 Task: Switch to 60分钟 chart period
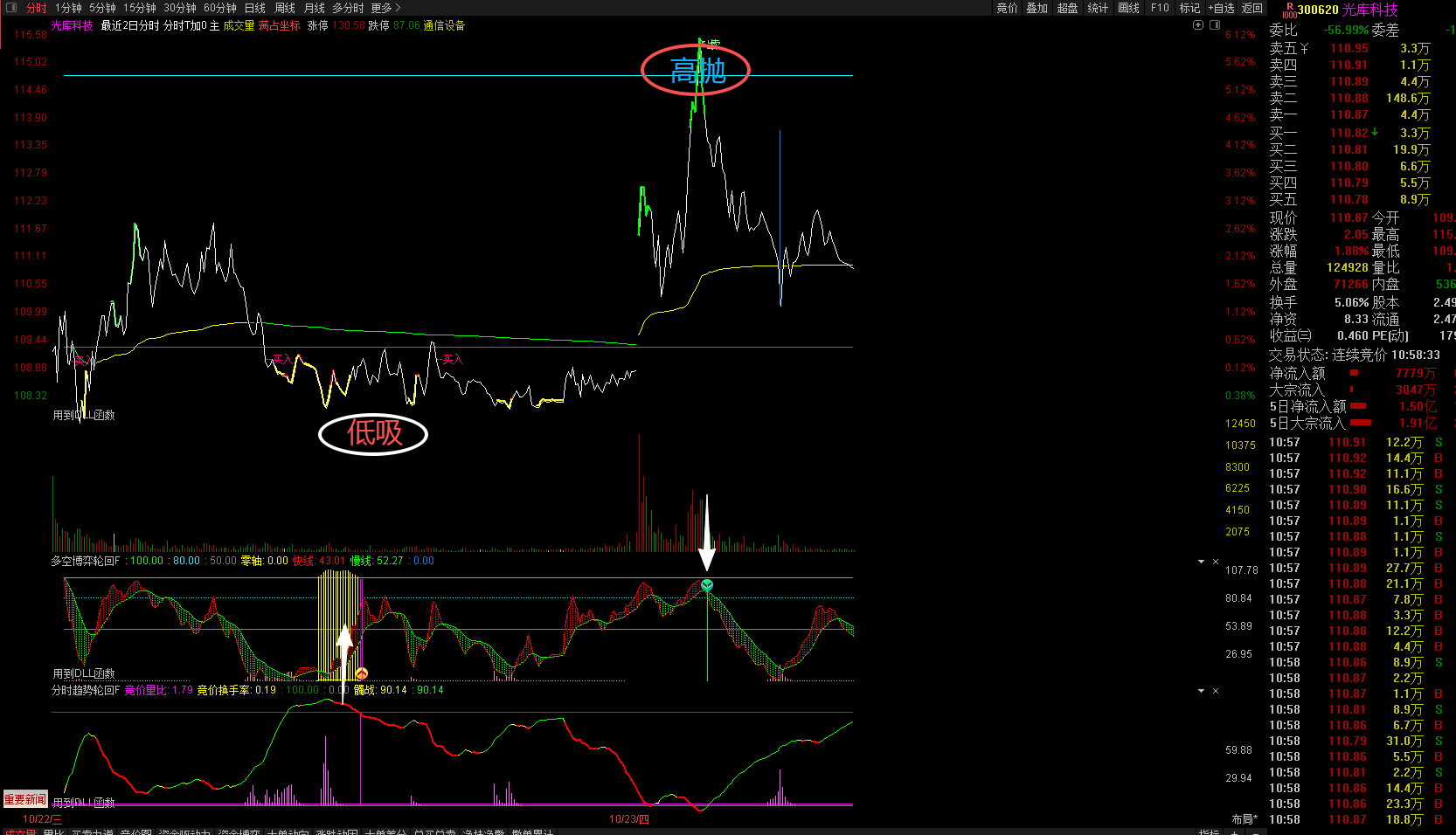tap(220, 8)
